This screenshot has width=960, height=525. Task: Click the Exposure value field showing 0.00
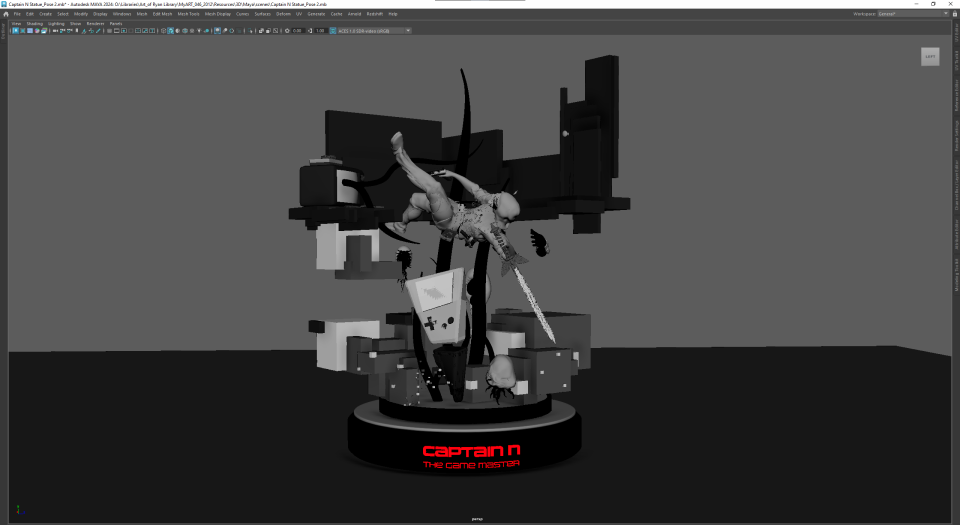tap(298, 30)
